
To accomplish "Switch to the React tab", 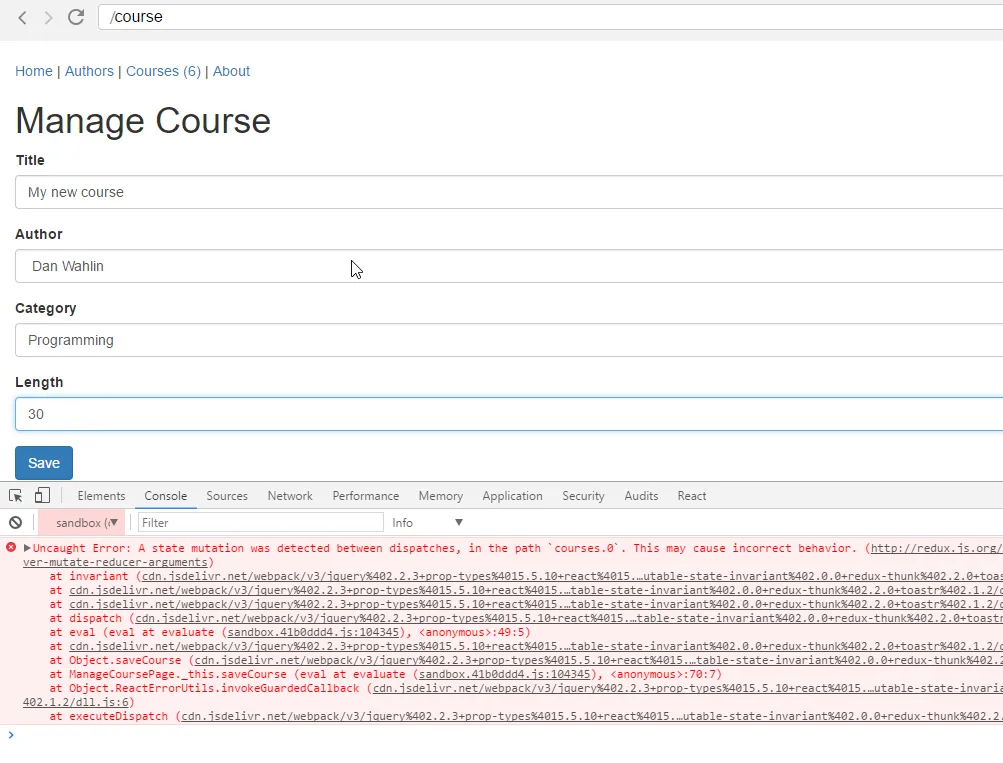I will pos(692,496).
